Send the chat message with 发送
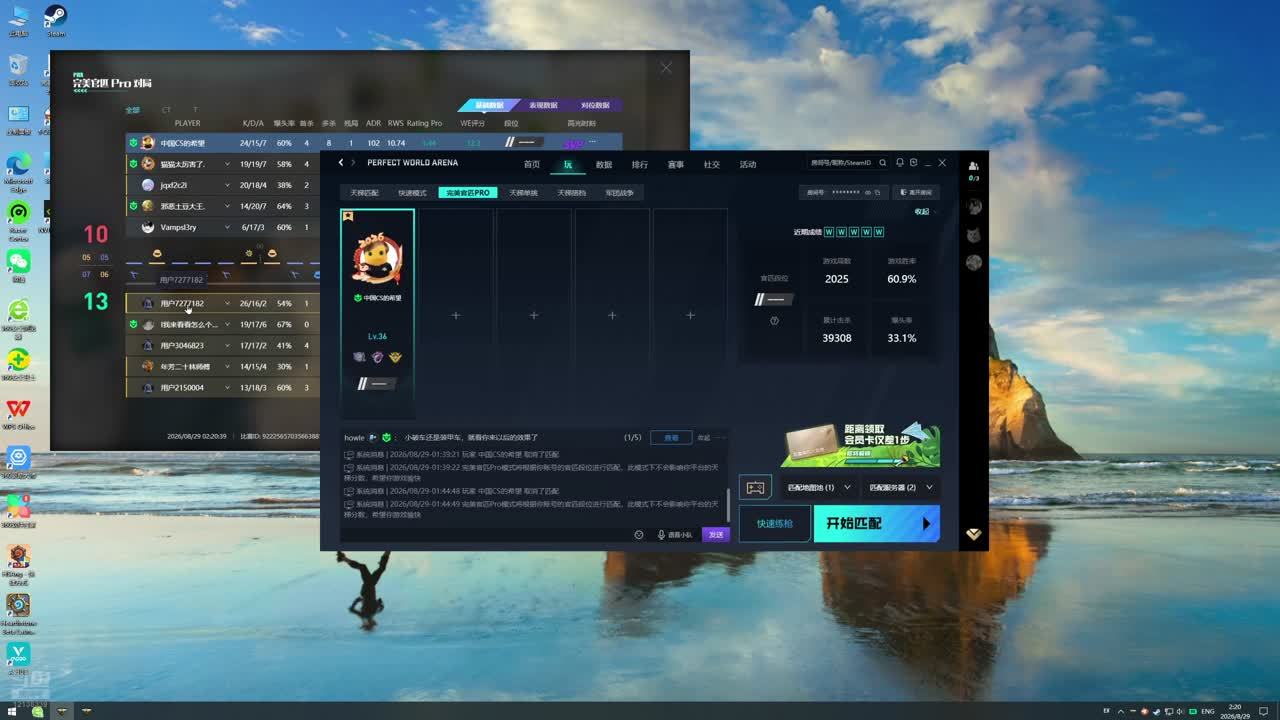This screenshot has height=720, width=1280. coord(716,535)
